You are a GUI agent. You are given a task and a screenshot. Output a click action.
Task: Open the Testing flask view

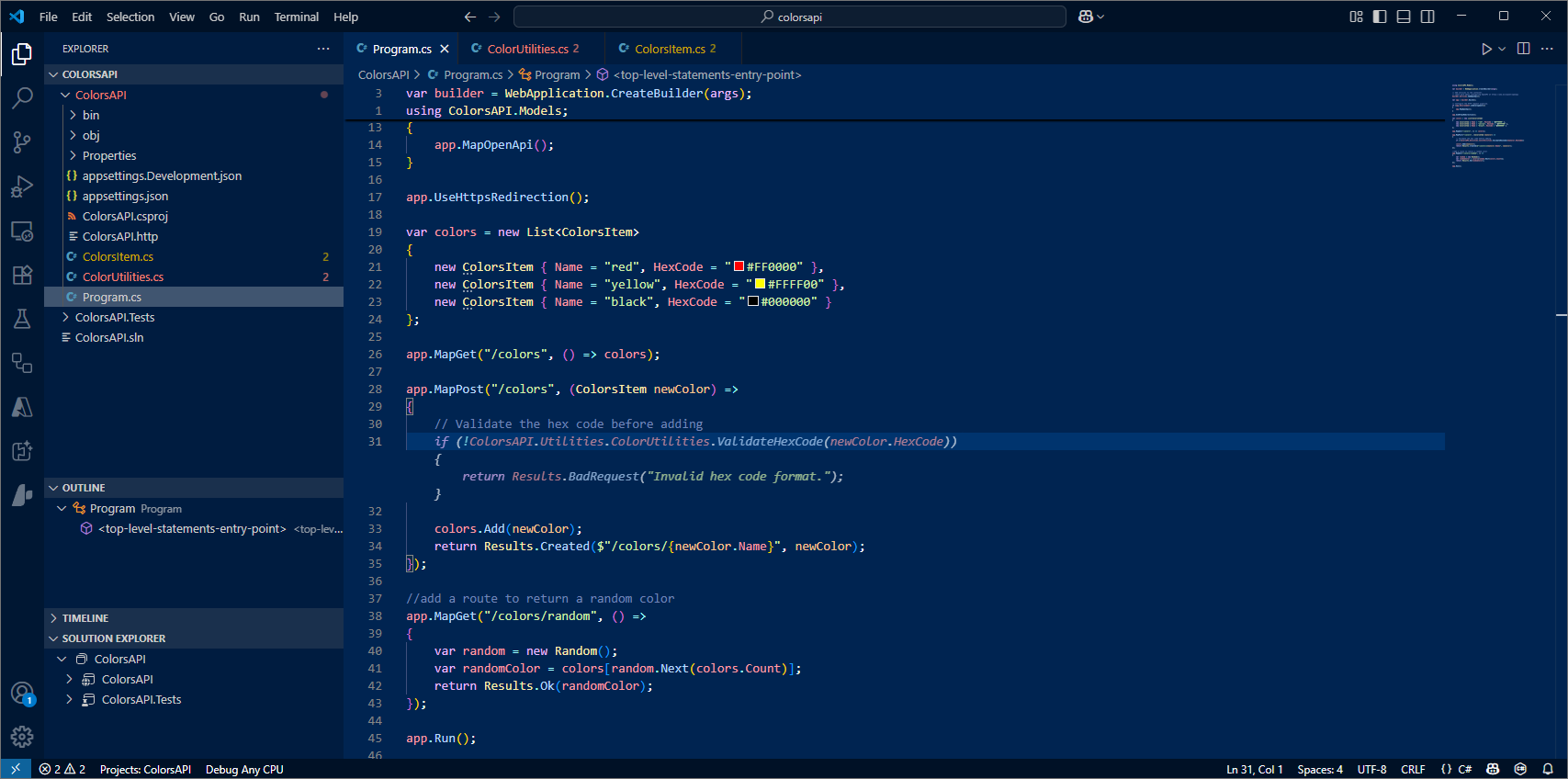22,319
